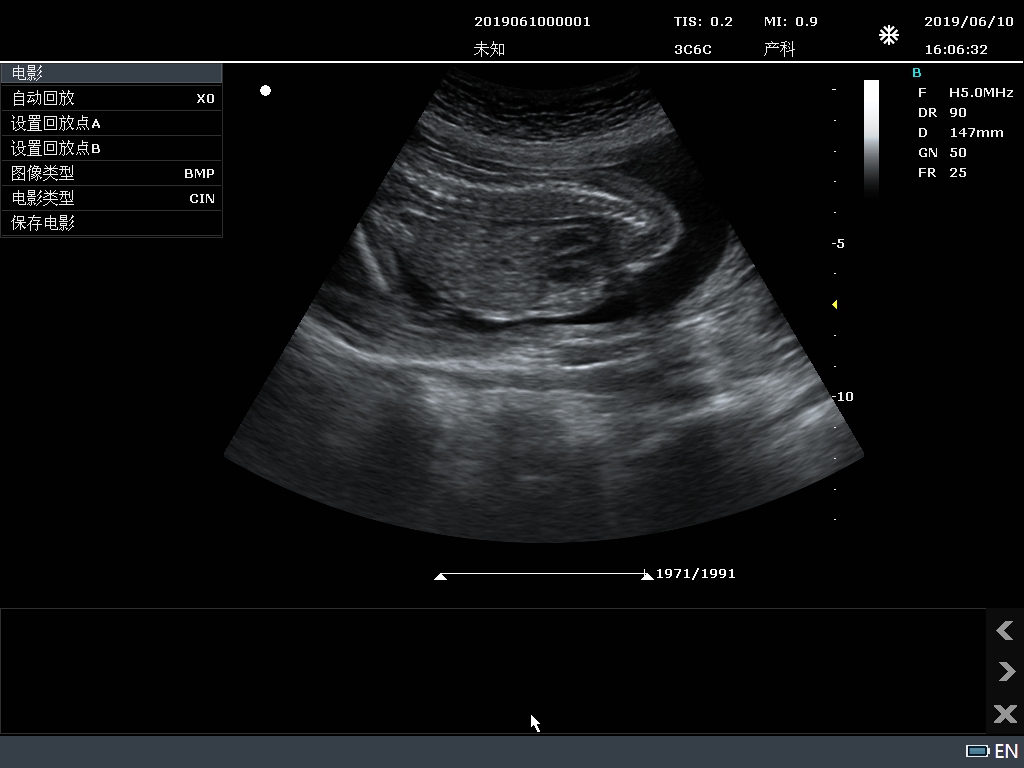This screenshot has height=768, width=1024.
Task: Click the cine frame progress bar
Action: click(x=543, y=574)
